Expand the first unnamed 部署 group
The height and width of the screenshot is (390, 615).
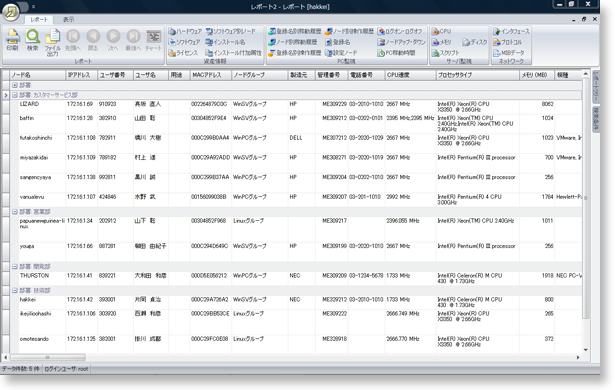[x=15, y=85]
